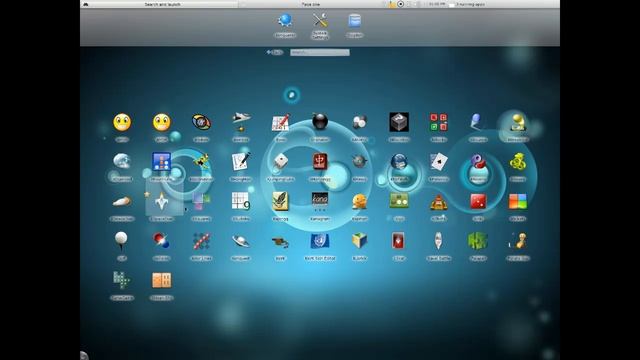Open the Plasma toolbox cashew icon

(84, 356)
